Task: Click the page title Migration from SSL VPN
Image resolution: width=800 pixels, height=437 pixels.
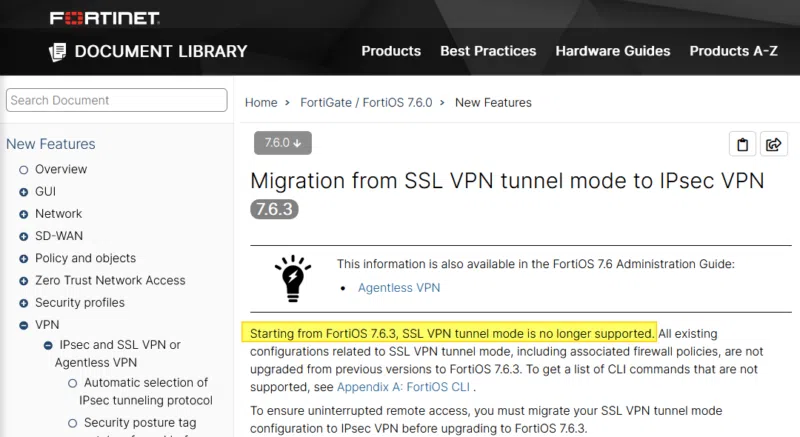Action: (507, 181)
